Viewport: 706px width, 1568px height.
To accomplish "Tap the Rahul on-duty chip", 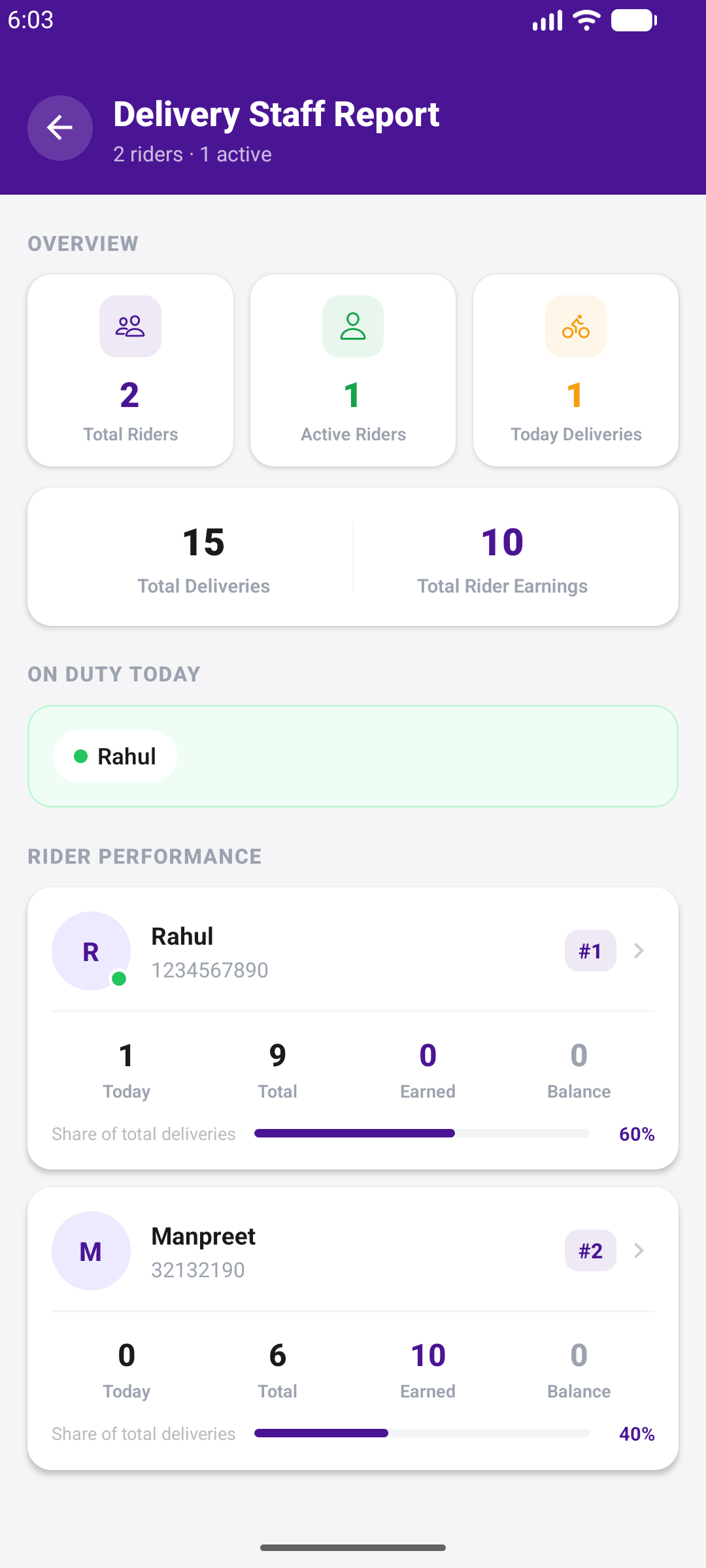I will tap(115, 757).
